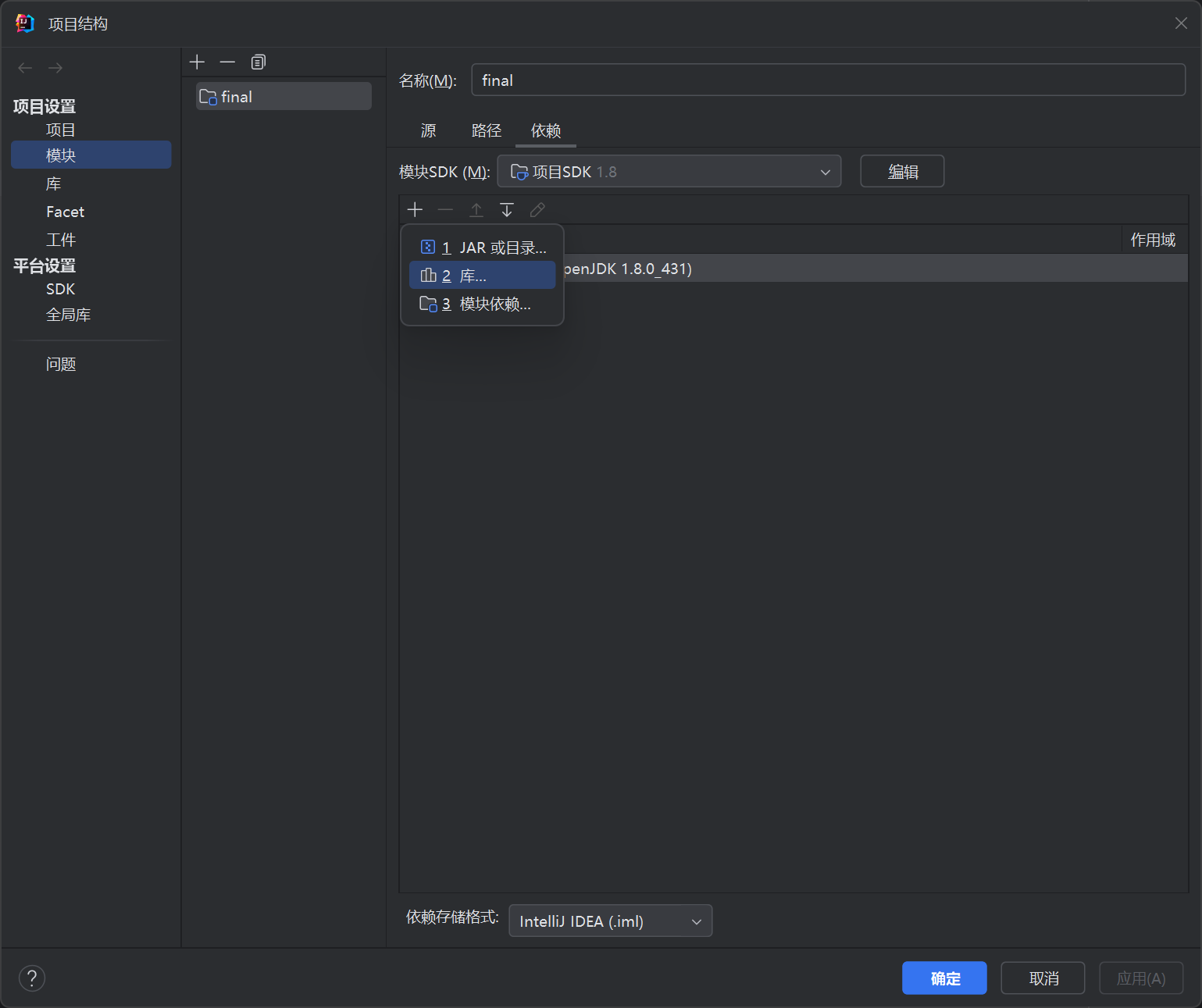Click the add module plus icon

coord(197,62)
